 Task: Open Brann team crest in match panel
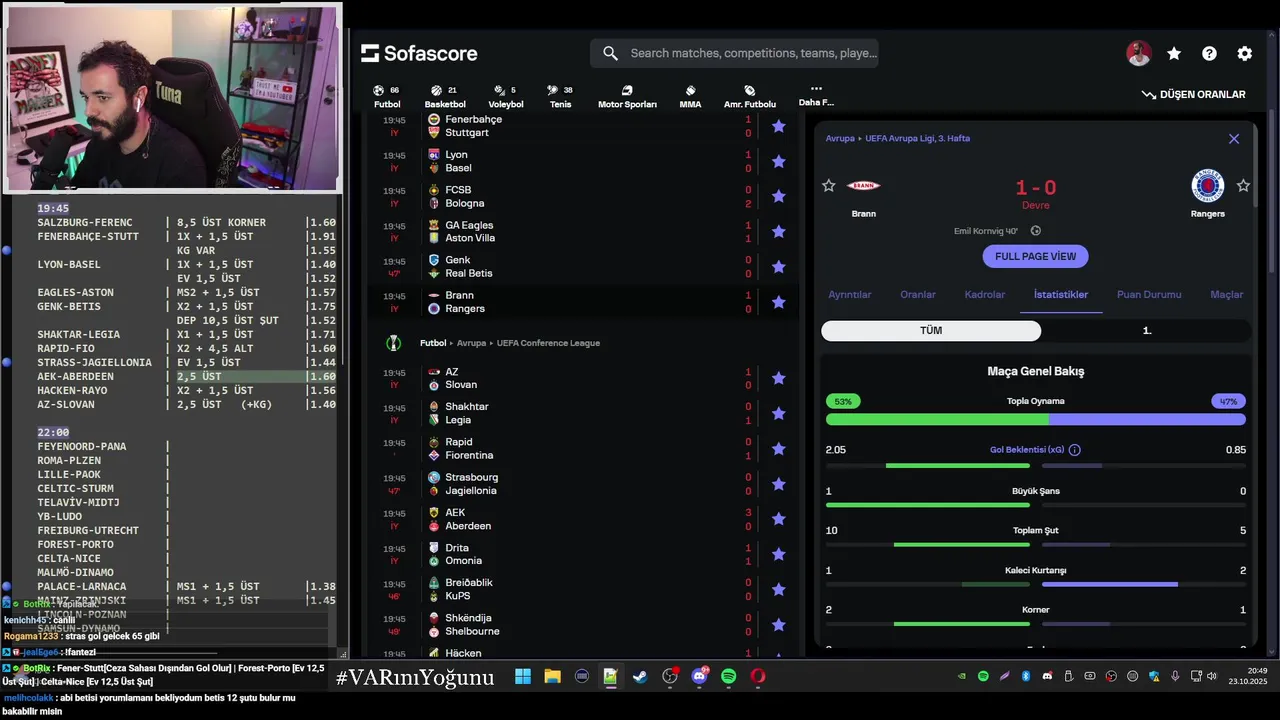pyautogui.click(x=863, y=186)
